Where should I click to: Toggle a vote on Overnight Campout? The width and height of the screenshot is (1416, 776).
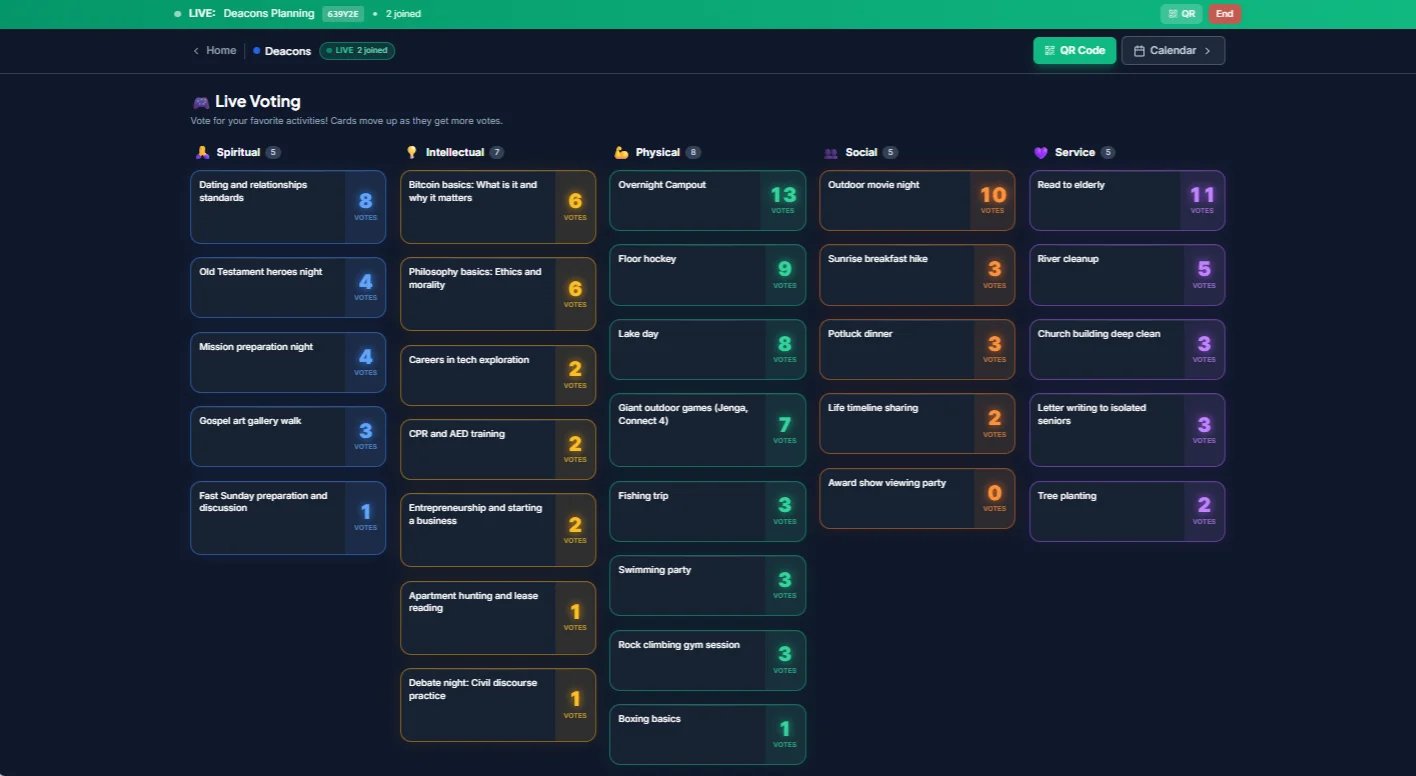pos(707,199)
